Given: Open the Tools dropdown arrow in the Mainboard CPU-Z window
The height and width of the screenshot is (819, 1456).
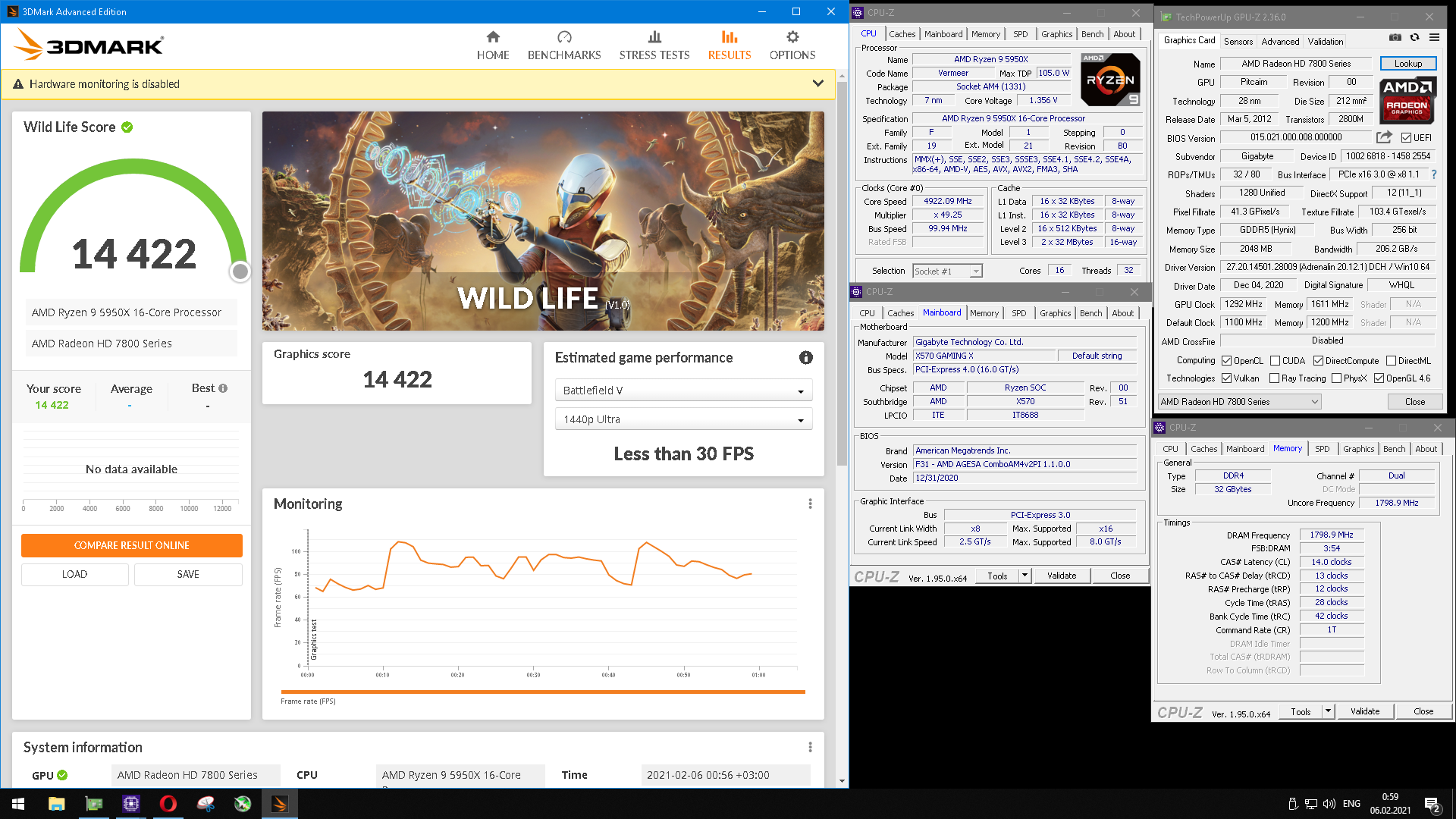Looking at the screenshot, I should (x=1025, y=576).
